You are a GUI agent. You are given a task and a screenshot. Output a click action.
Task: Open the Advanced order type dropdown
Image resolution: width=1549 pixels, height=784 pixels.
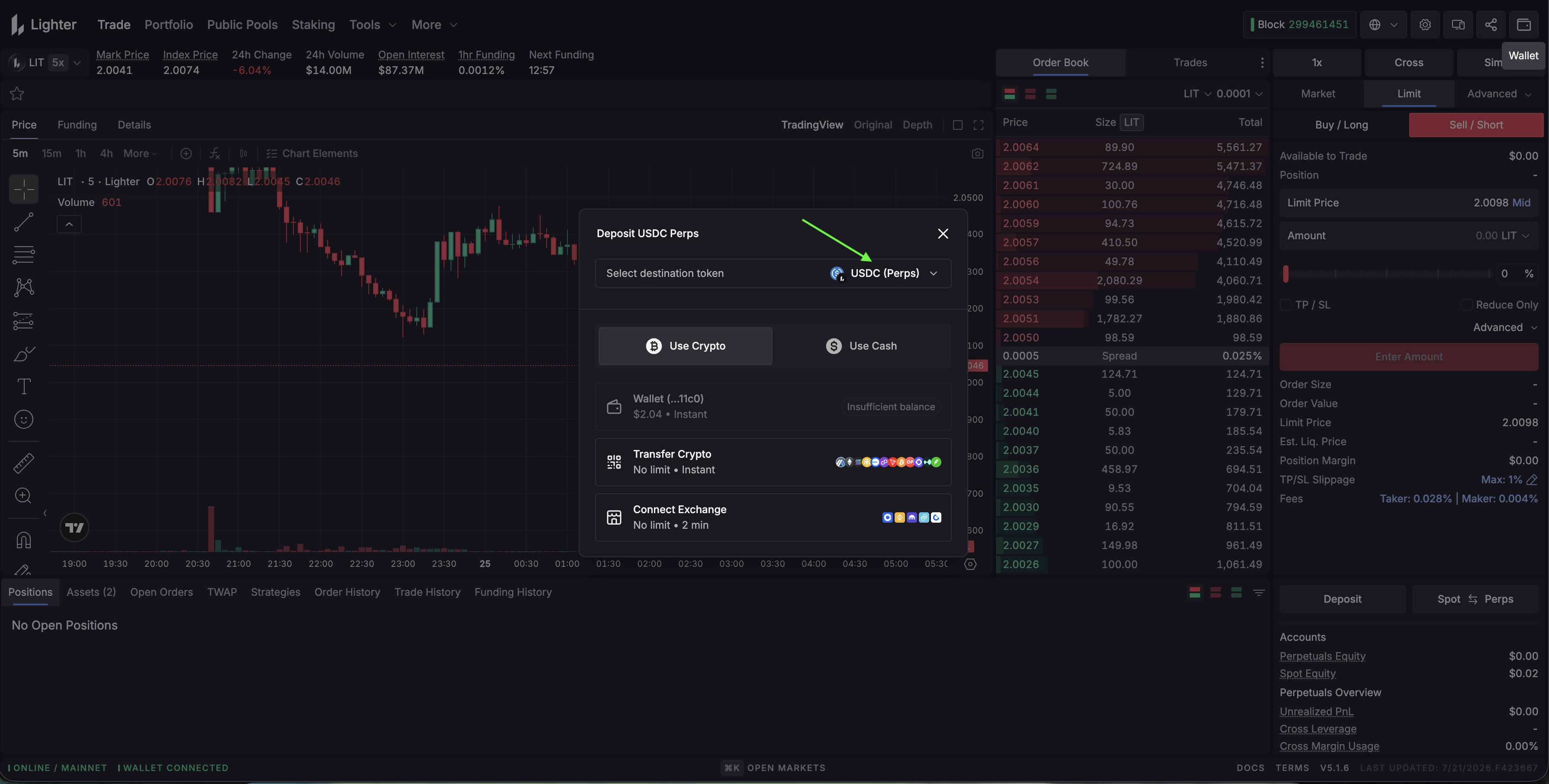(1498, 94)
